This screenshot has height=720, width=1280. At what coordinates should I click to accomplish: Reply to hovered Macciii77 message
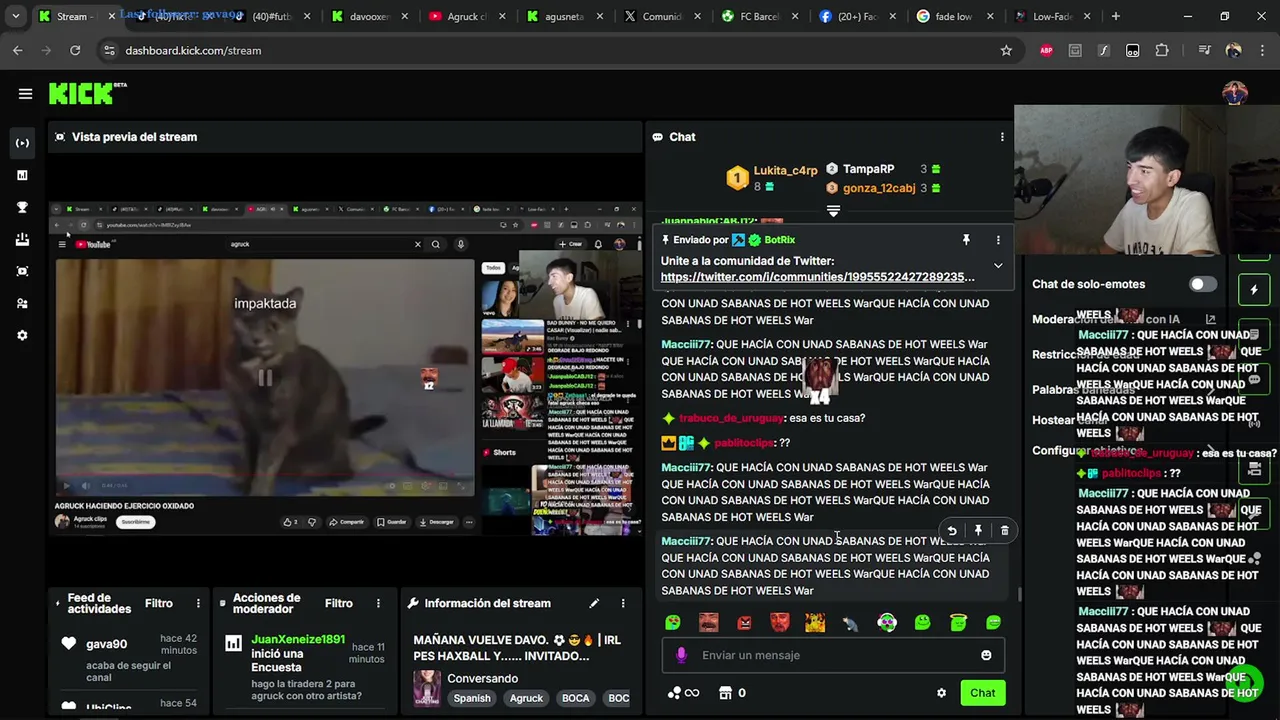[x=952, y=531]
